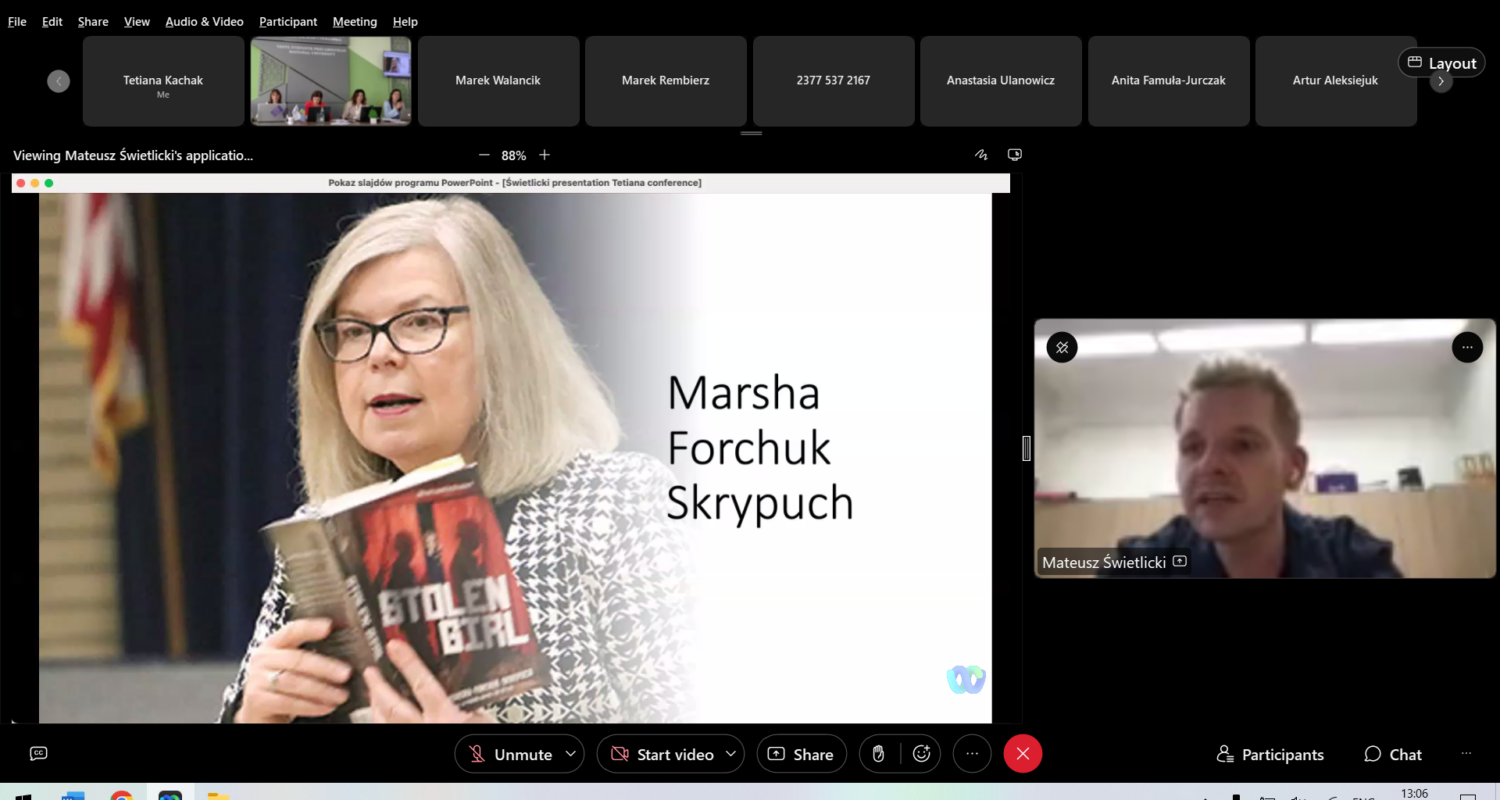
Task: Open more options on Mateusz's video tile
Action: [1467, 347]
